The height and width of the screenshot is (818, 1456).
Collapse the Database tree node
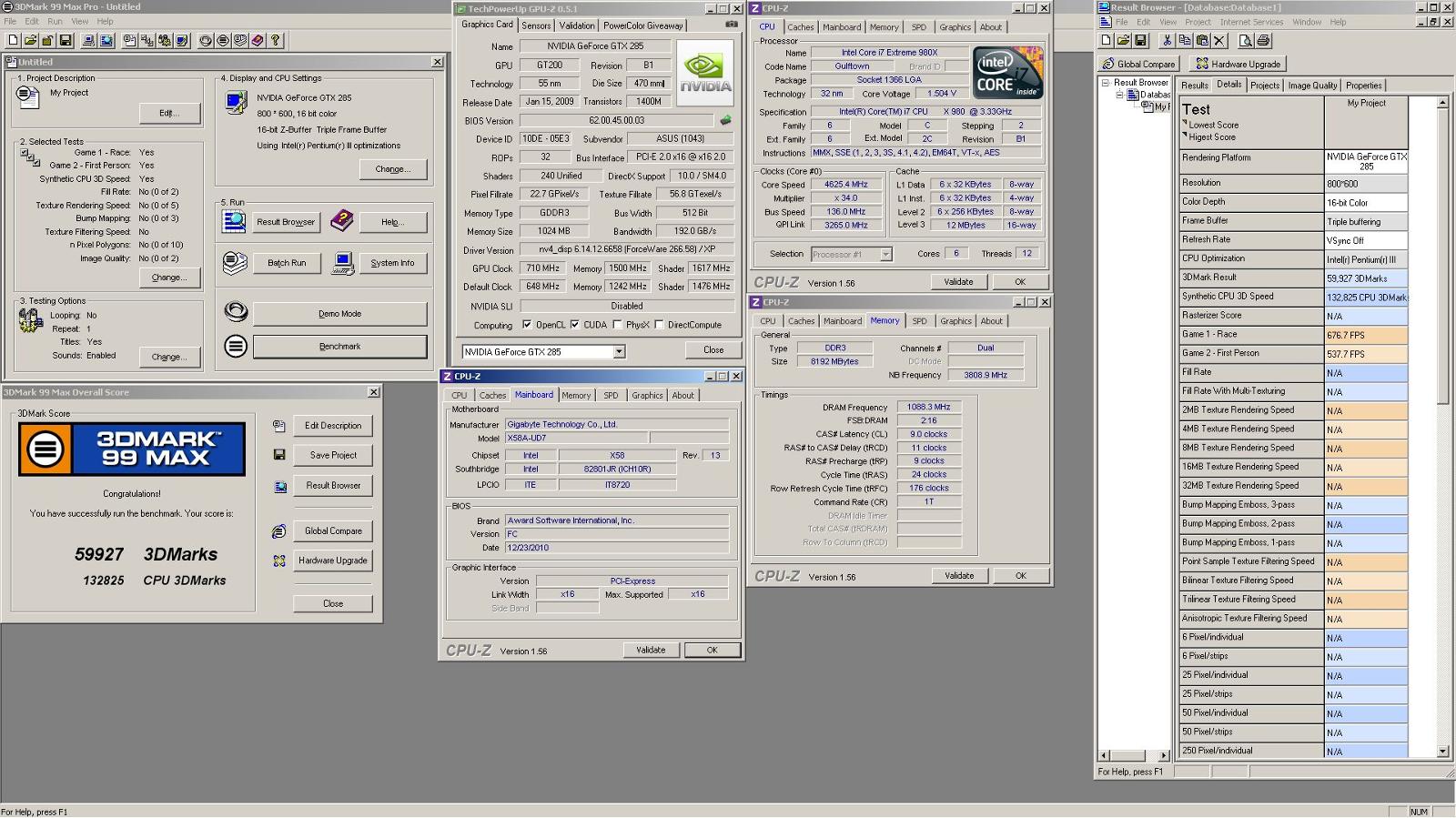pos(1119,95)
